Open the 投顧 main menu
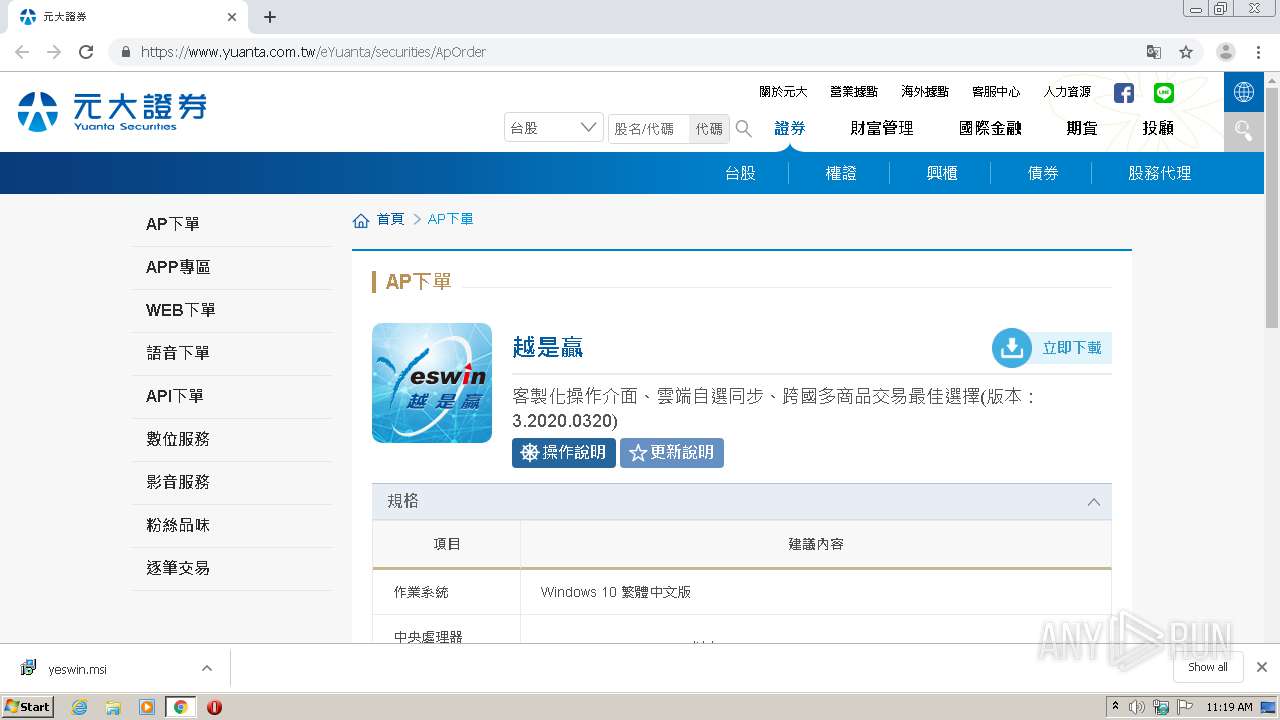The image size is (1280, 720). click(x=1158, y=128)
